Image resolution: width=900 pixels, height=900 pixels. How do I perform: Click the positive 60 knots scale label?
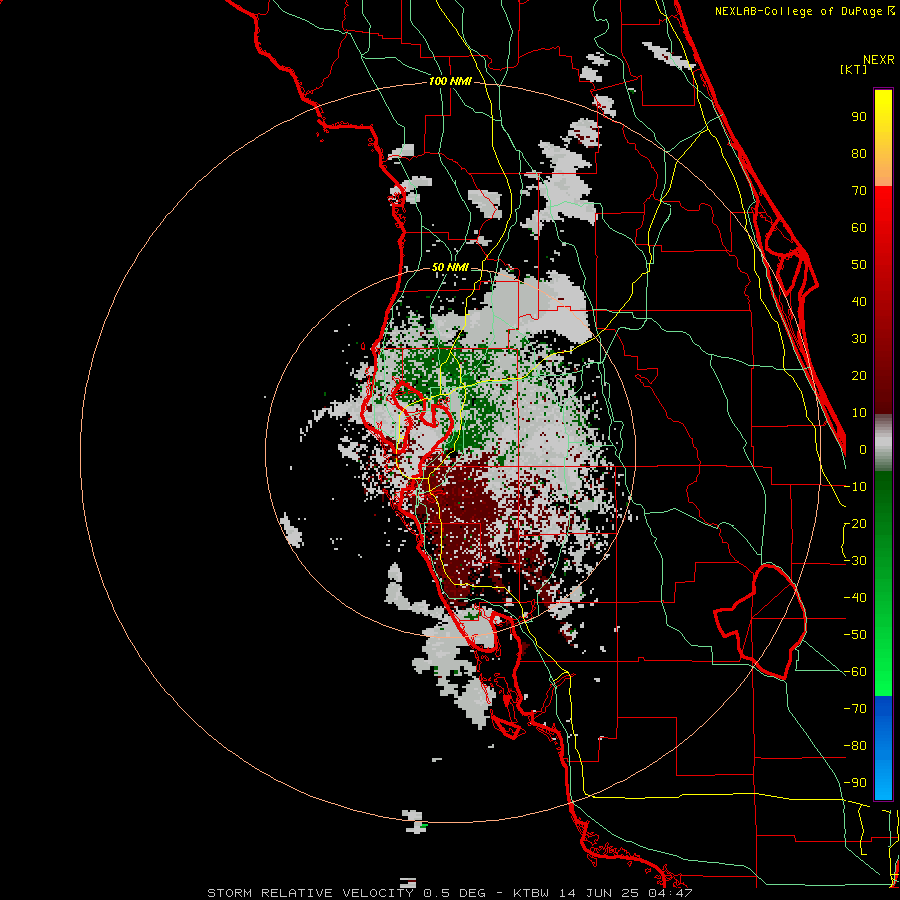pyautogui.click(x=859, y=228)
